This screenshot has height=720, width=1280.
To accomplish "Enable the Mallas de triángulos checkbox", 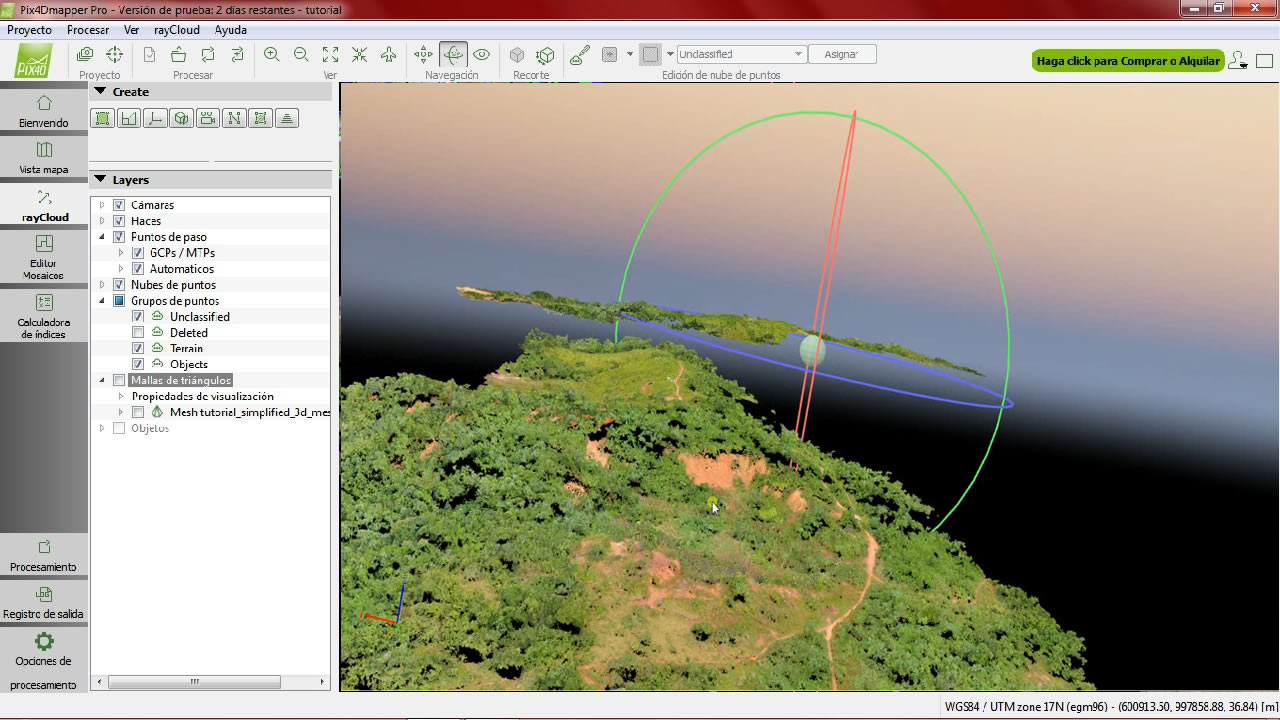I will point(119,381).
